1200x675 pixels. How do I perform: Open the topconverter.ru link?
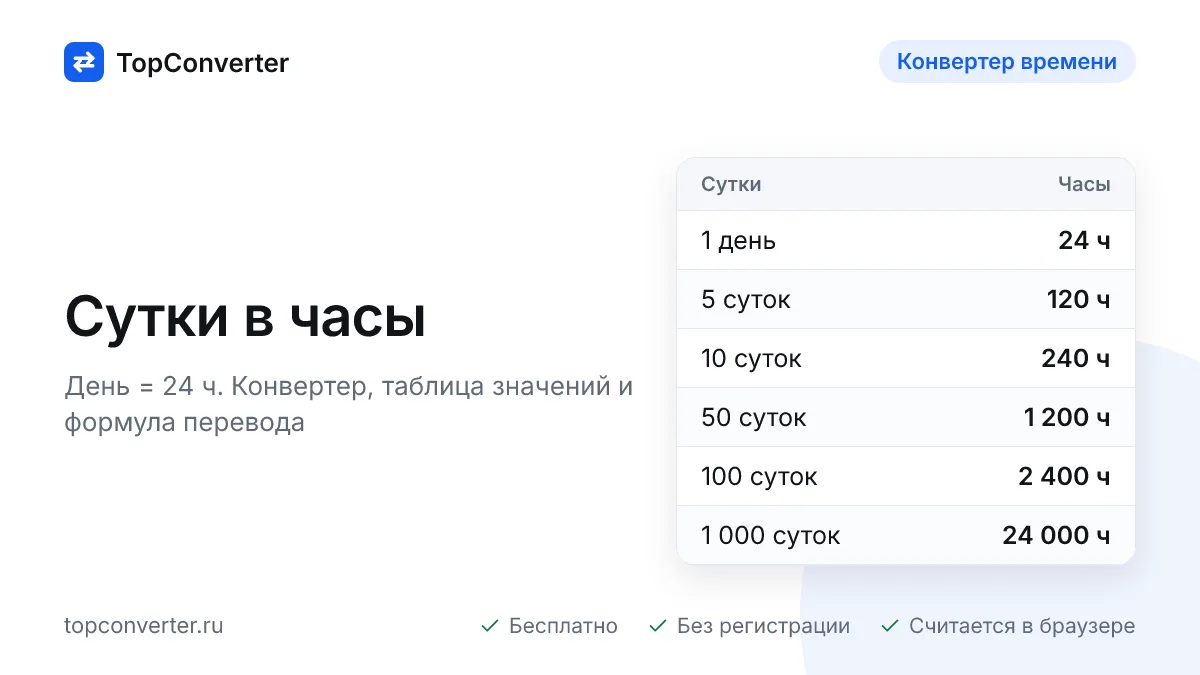[x=144, y=626]
